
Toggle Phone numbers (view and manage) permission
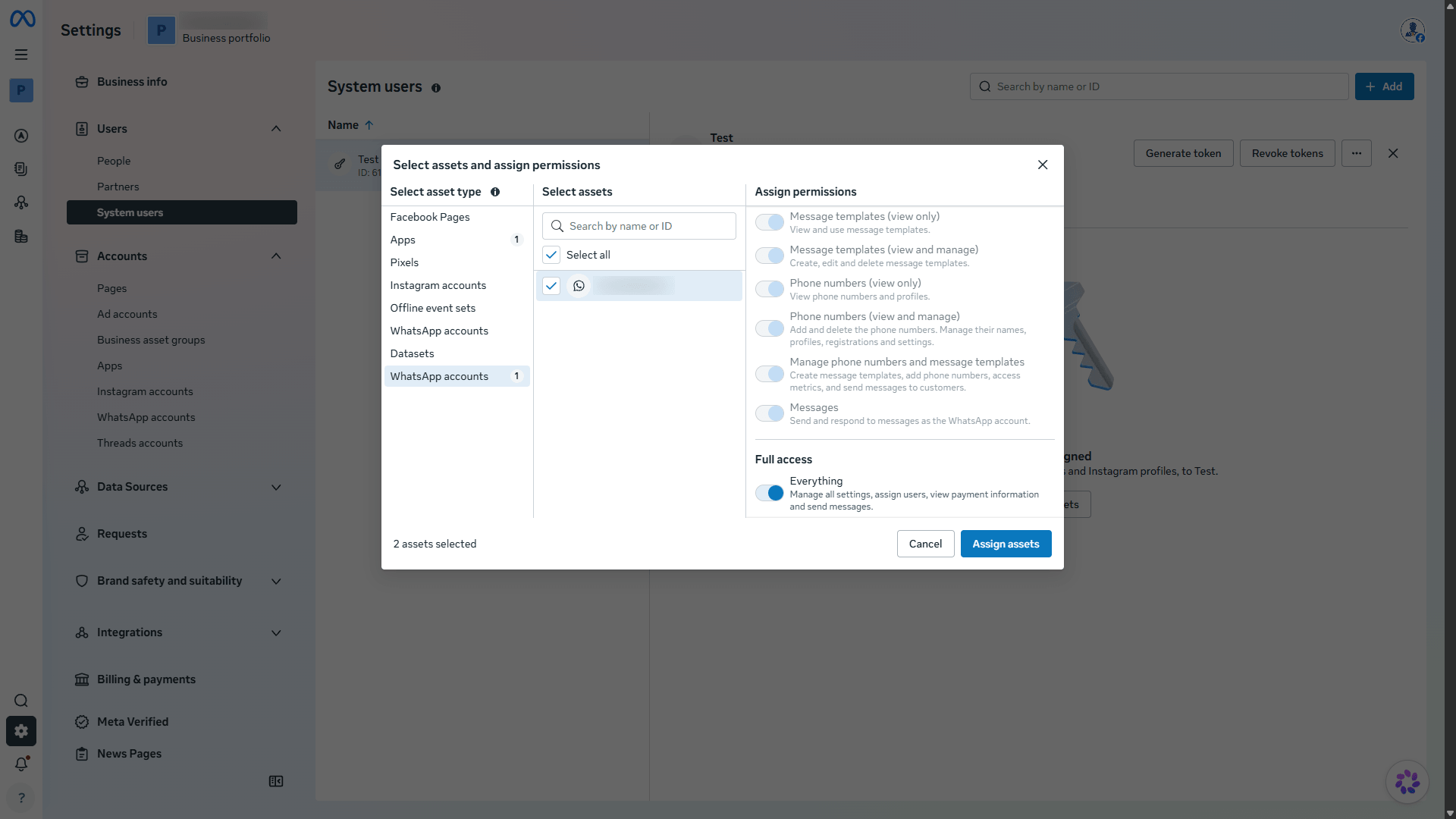tap(770, 328)
